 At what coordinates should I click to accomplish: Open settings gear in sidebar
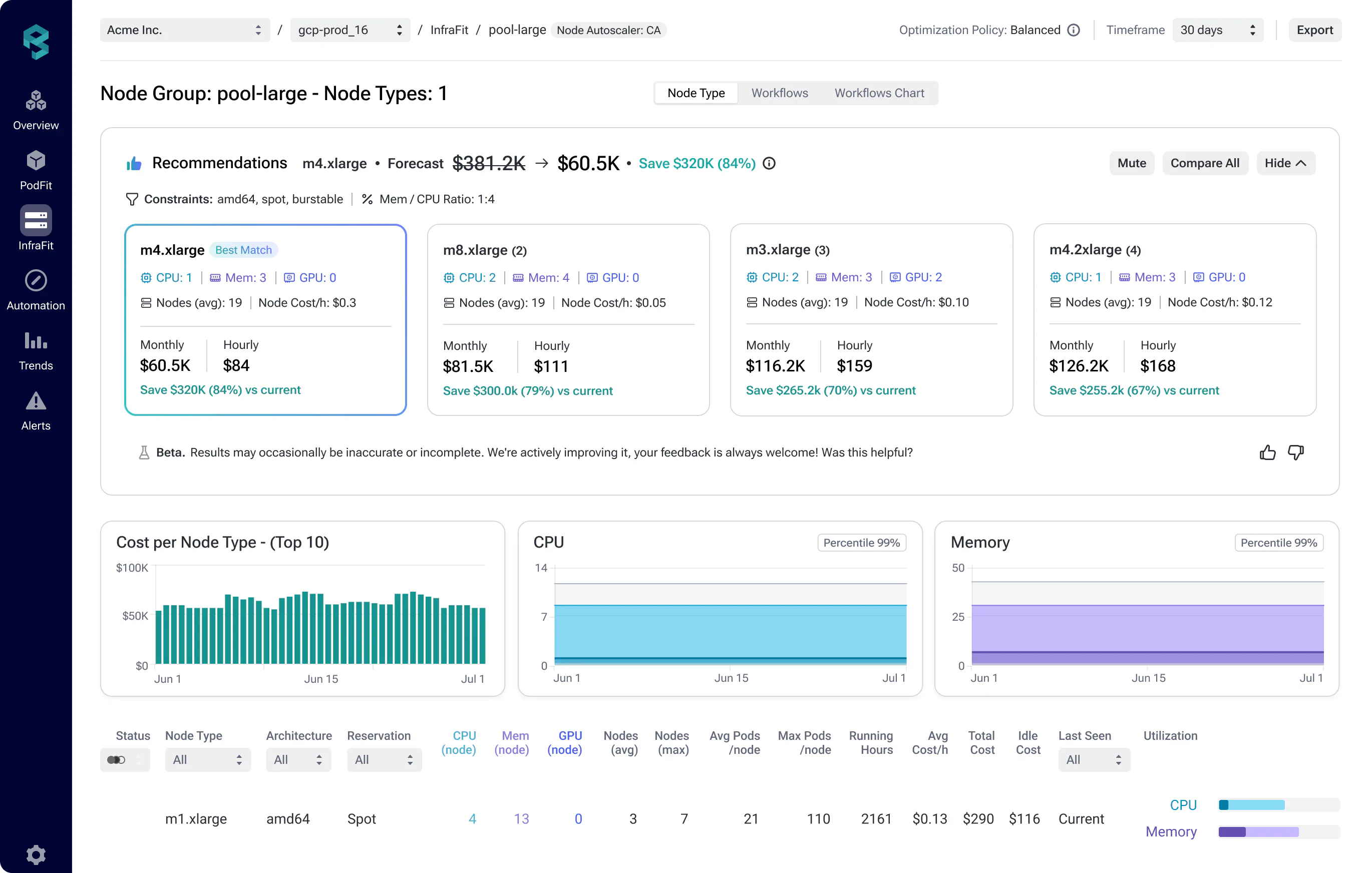pyautogui.click(x=36, y=855)
